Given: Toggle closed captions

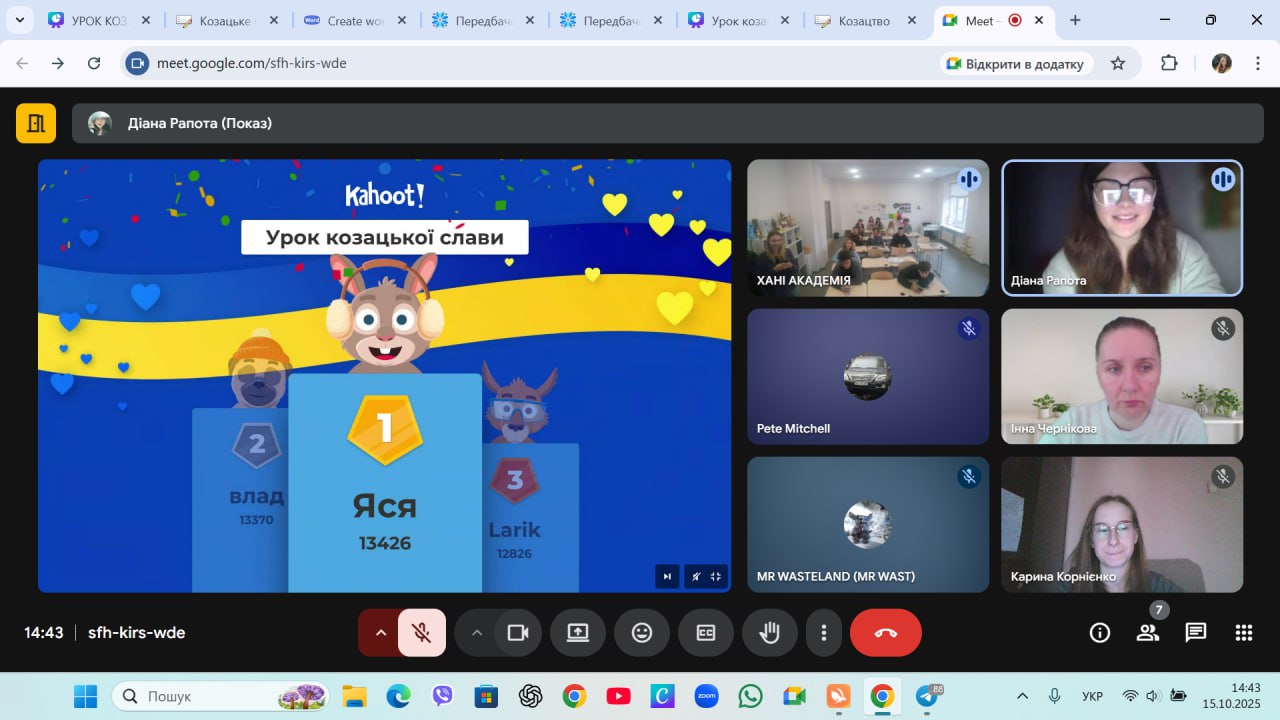Looking at the screenshot, I should click(705, 633).
